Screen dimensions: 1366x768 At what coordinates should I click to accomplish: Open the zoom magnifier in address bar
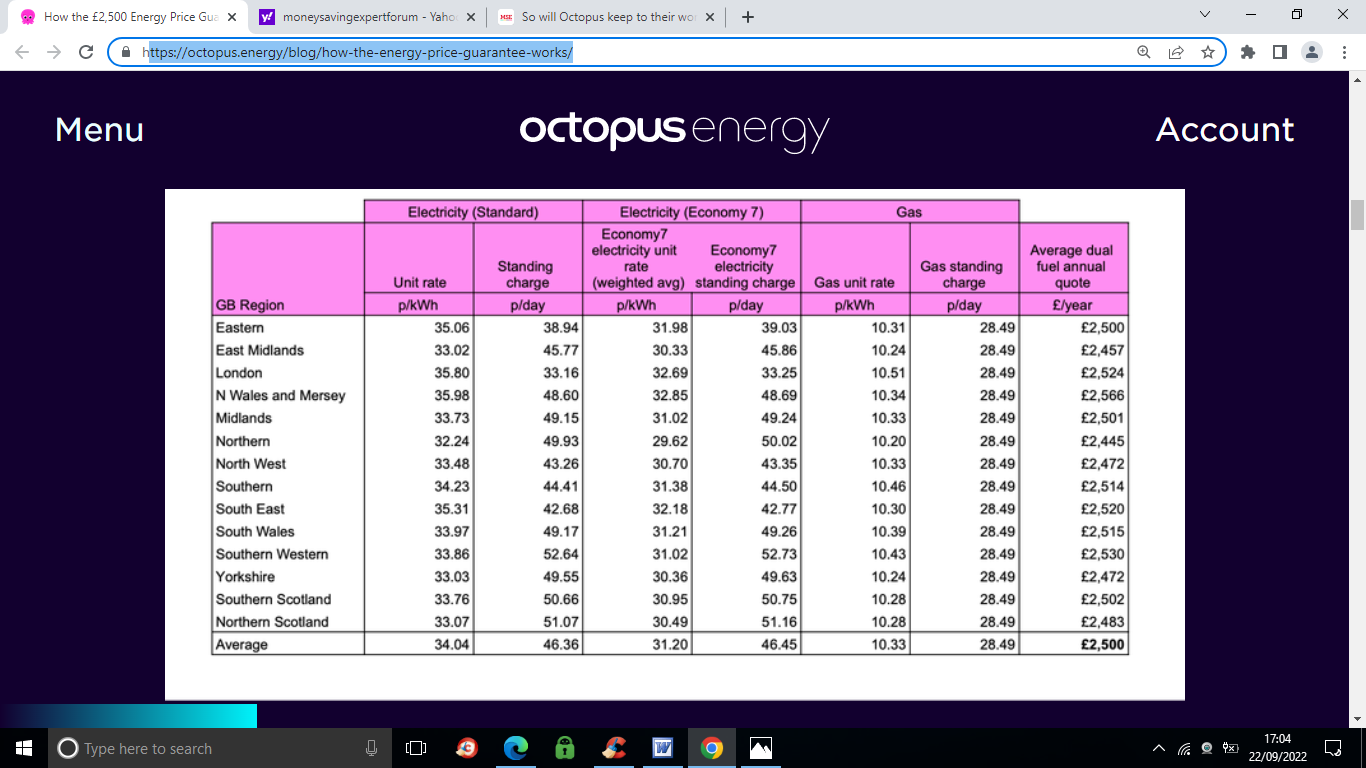tap(1143, 52)
